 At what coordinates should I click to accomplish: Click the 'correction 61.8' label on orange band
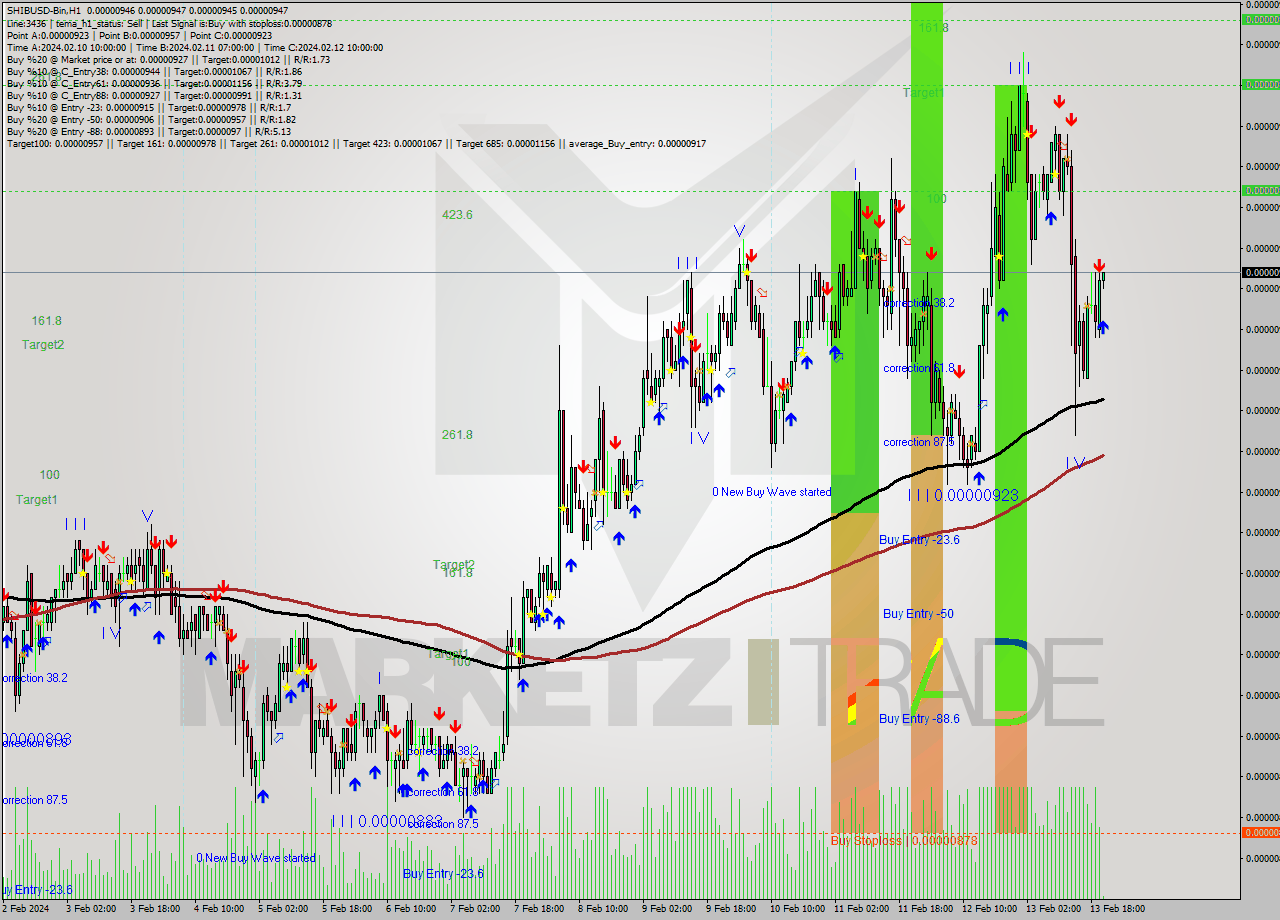coord(919,368)
